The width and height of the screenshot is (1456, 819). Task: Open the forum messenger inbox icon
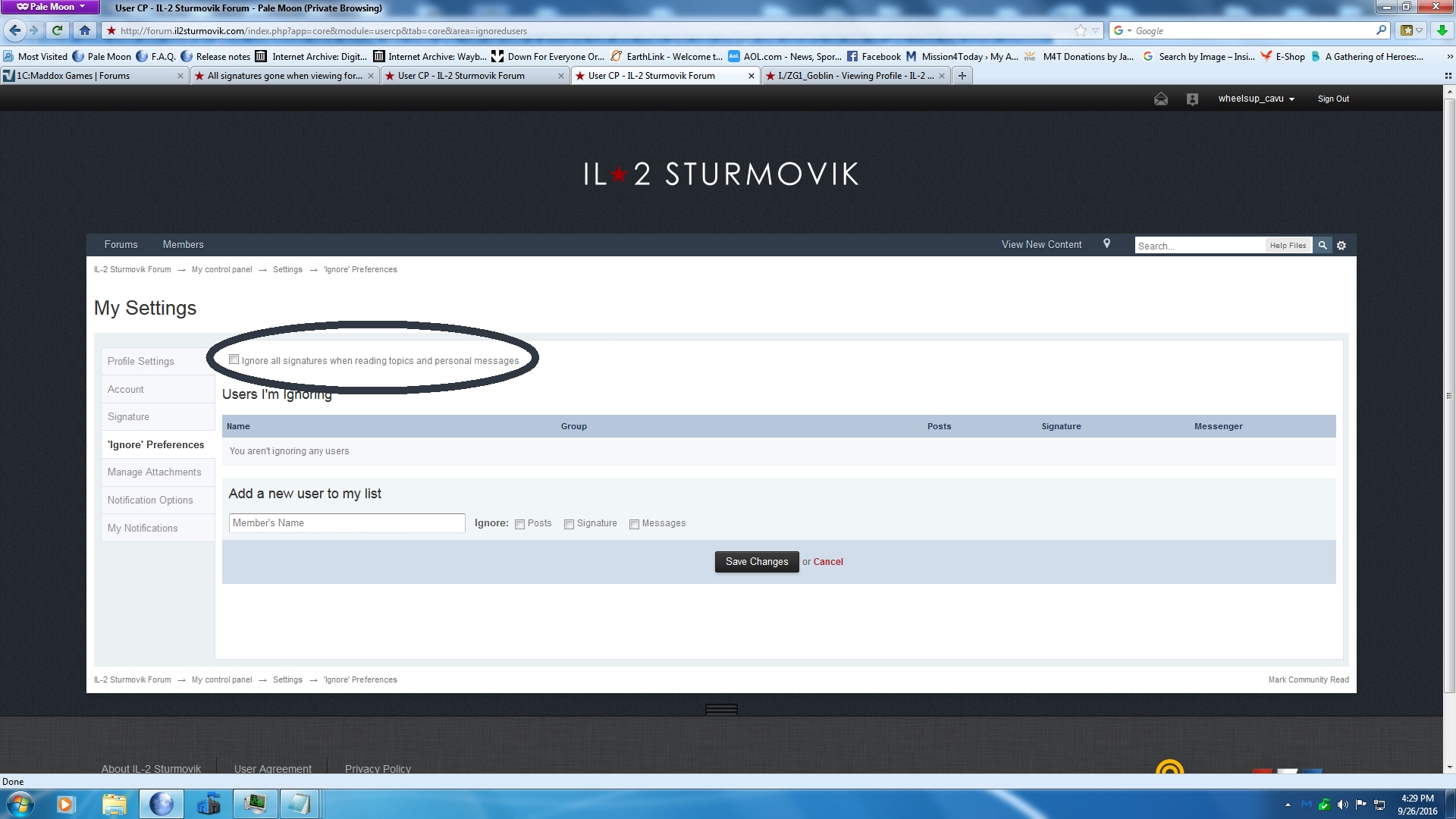pos(1161,99)
